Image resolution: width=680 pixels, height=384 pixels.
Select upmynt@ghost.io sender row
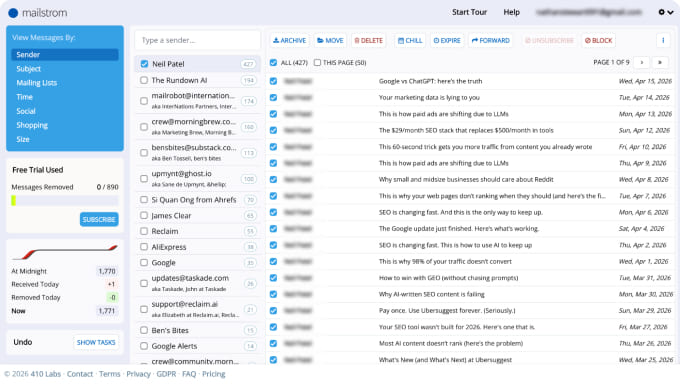pos(197,178)
